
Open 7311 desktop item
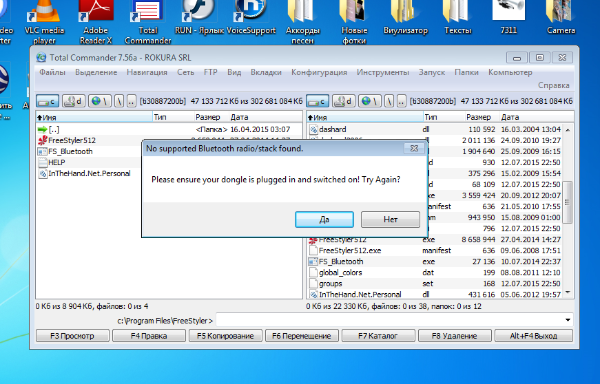click(x=509, y=17)
